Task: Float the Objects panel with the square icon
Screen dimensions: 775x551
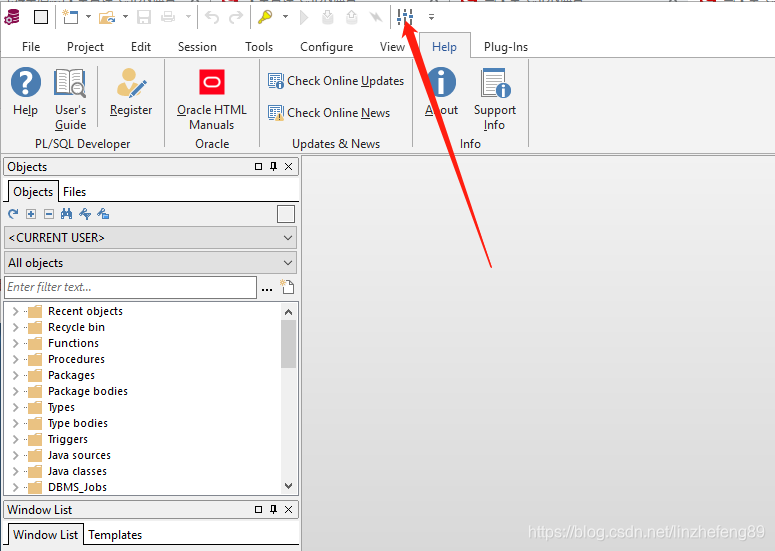Action: tap(258, 167)
